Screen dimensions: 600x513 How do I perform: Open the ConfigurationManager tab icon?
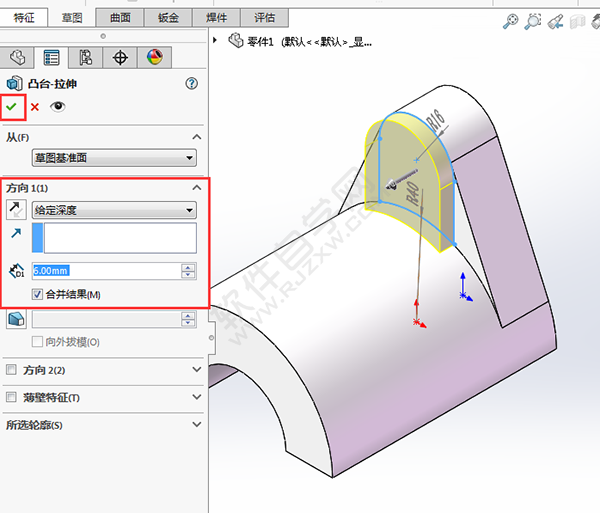[85, 58]
